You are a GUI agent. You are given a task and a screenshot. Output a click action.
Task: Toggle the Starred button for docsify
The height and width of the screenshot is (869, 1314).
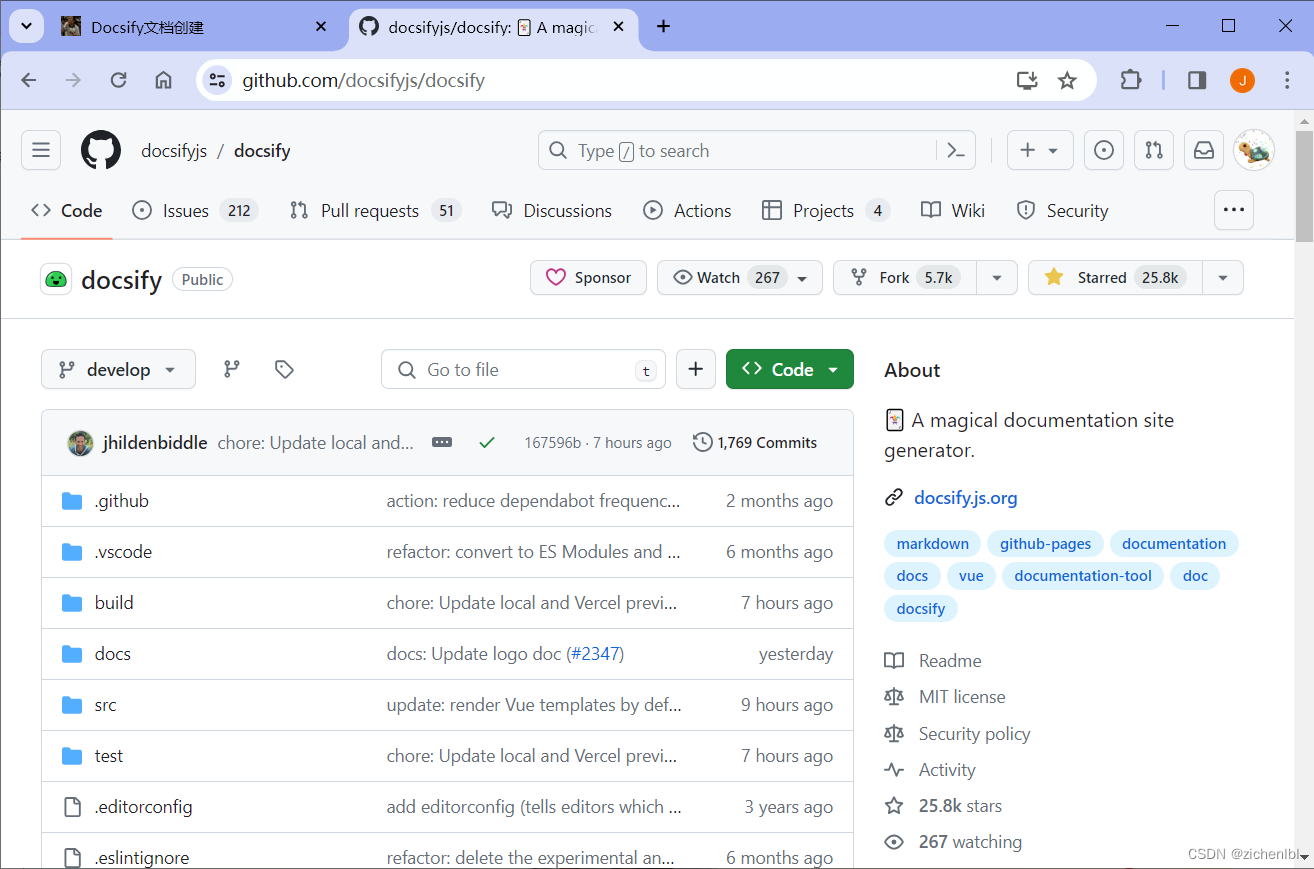click(1116, 278)
